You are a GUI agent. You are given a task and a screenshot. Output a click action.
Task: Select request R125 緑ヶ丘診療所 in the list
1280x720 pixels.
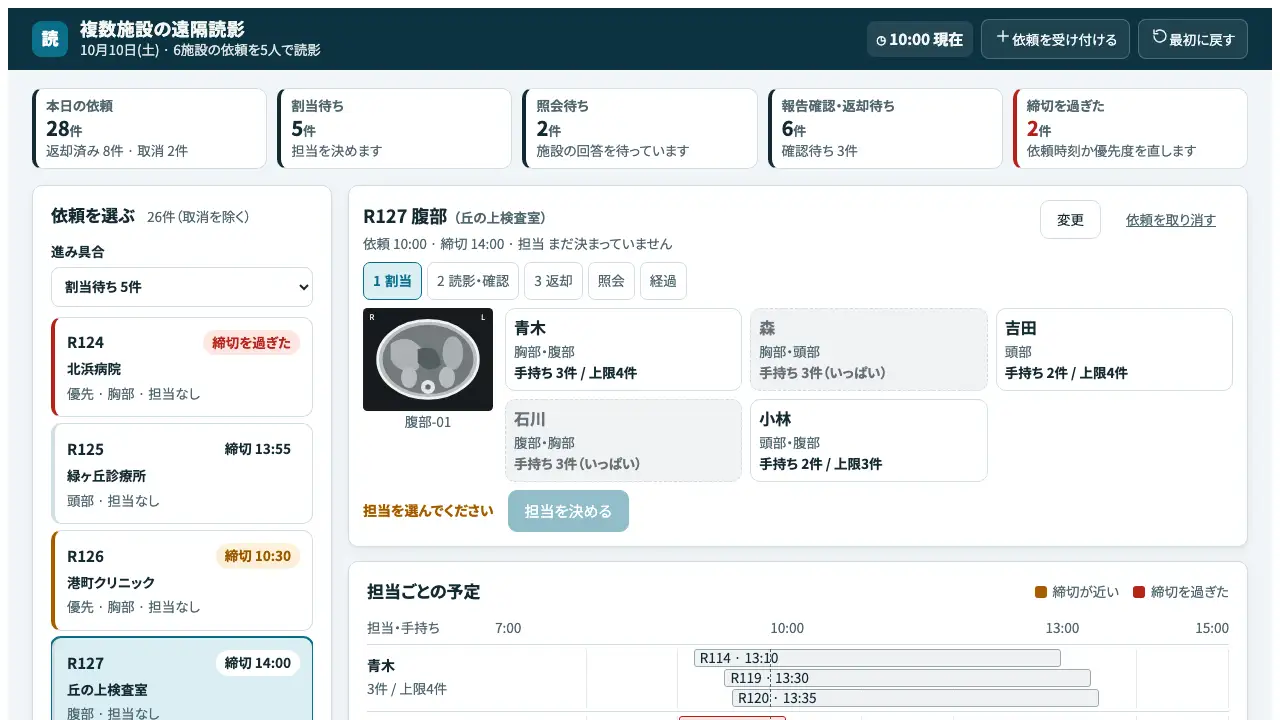(182, 474)
